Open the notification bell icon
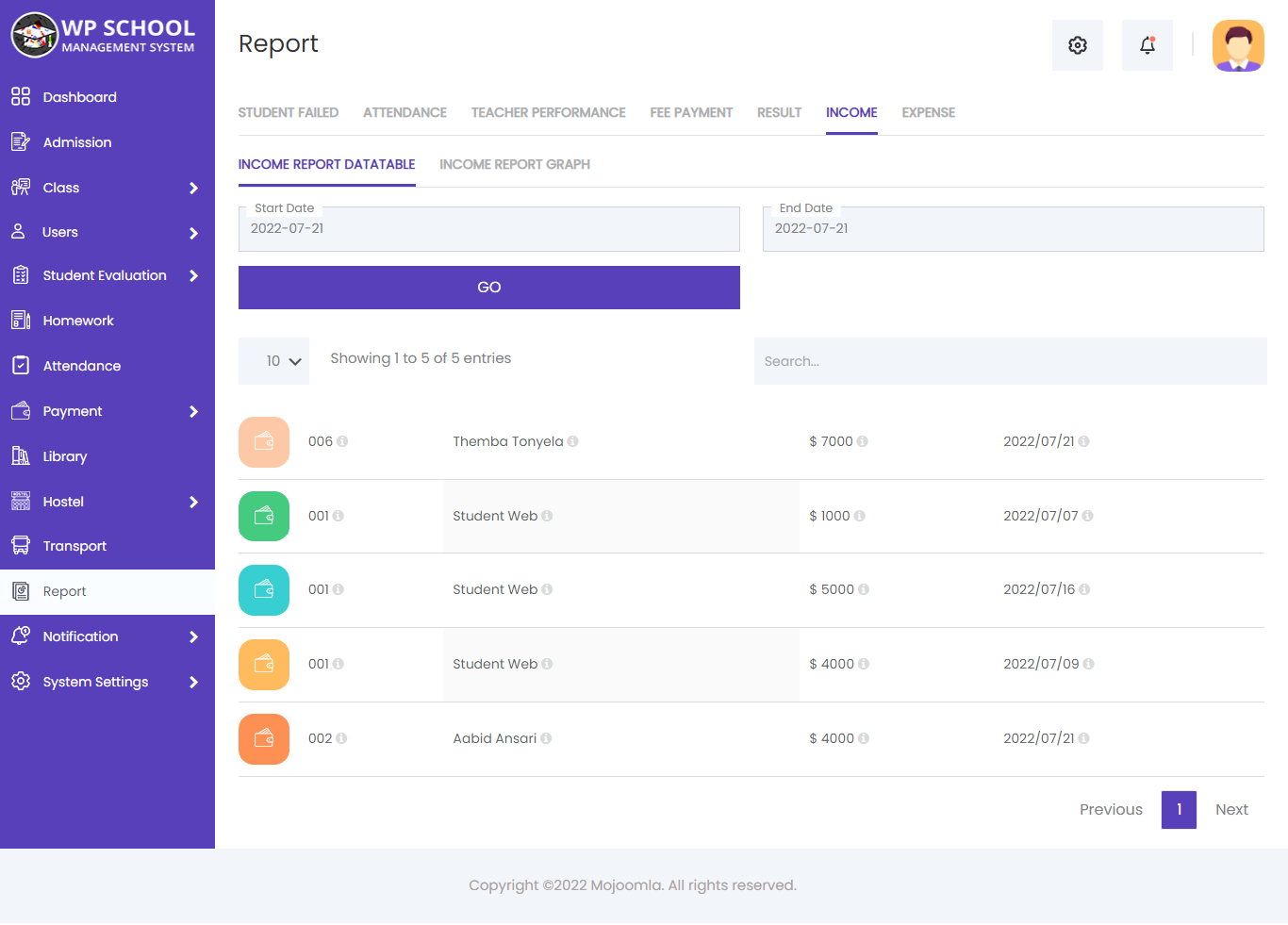The width and height of the screenshot is (1288, 925). (1148, 45)
